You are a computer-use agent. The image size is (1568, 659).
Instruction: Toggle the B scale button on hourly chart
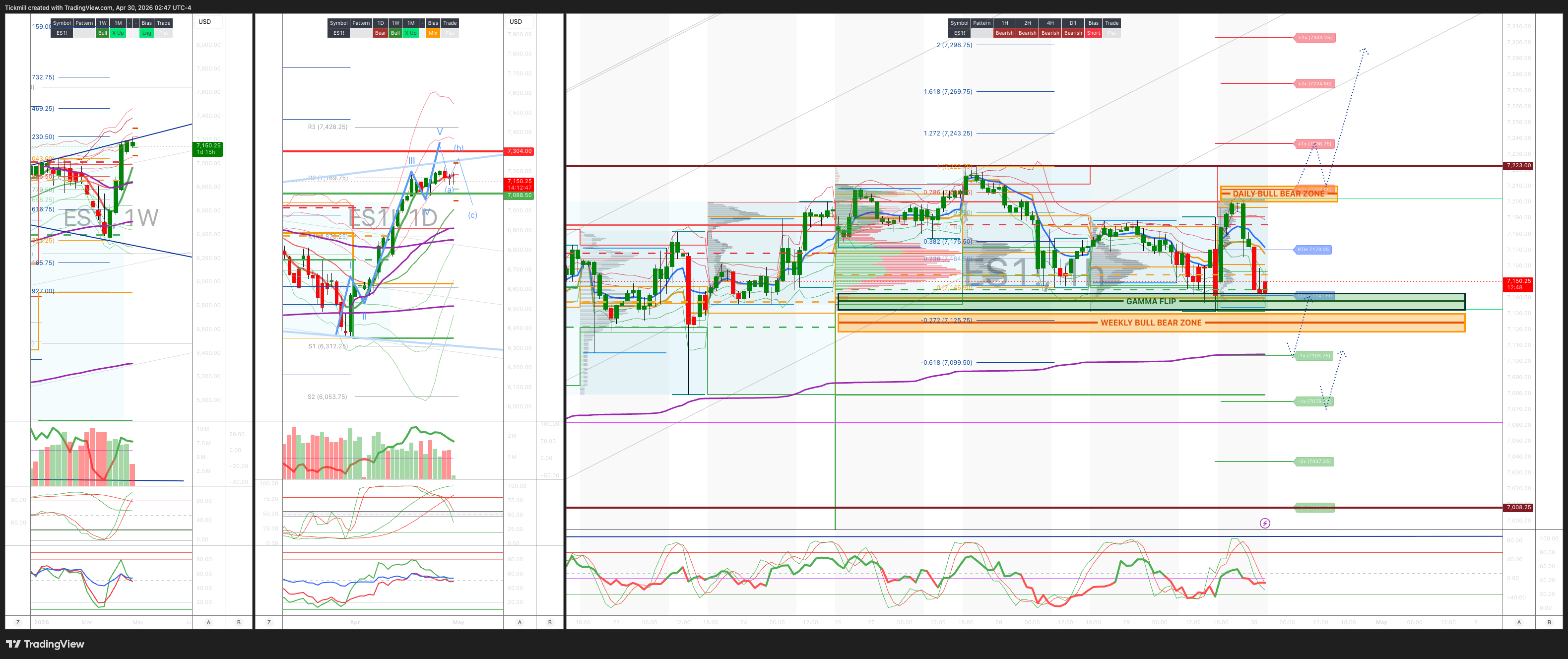click(x=1549, y=622)
